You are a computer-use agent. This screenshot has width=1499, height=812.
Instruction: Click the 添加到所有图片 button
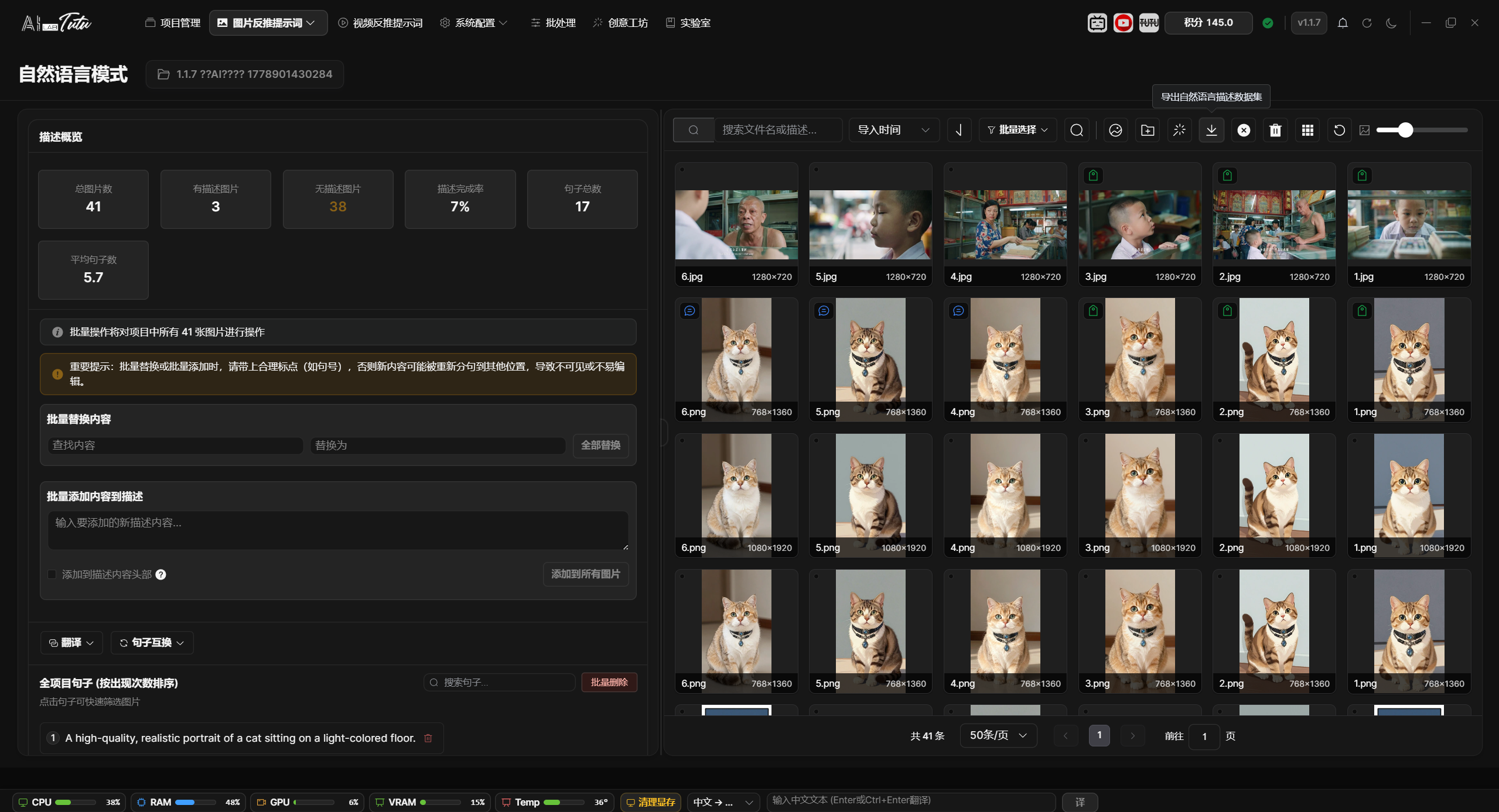click(x=586, y=574)
